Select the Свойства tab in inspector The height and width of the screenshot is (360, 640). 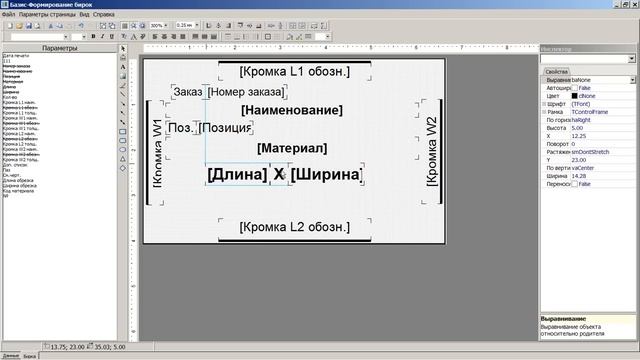click(556, 71)
